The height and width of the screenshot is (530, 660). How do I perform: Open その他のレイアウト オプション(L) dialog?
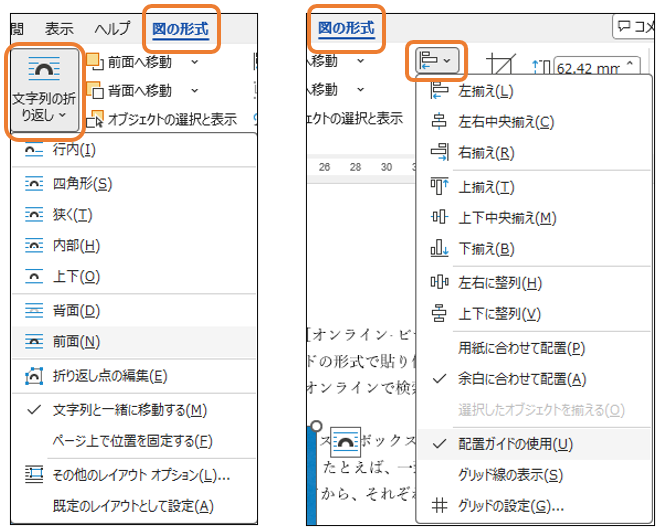click(x=141, y=474)
